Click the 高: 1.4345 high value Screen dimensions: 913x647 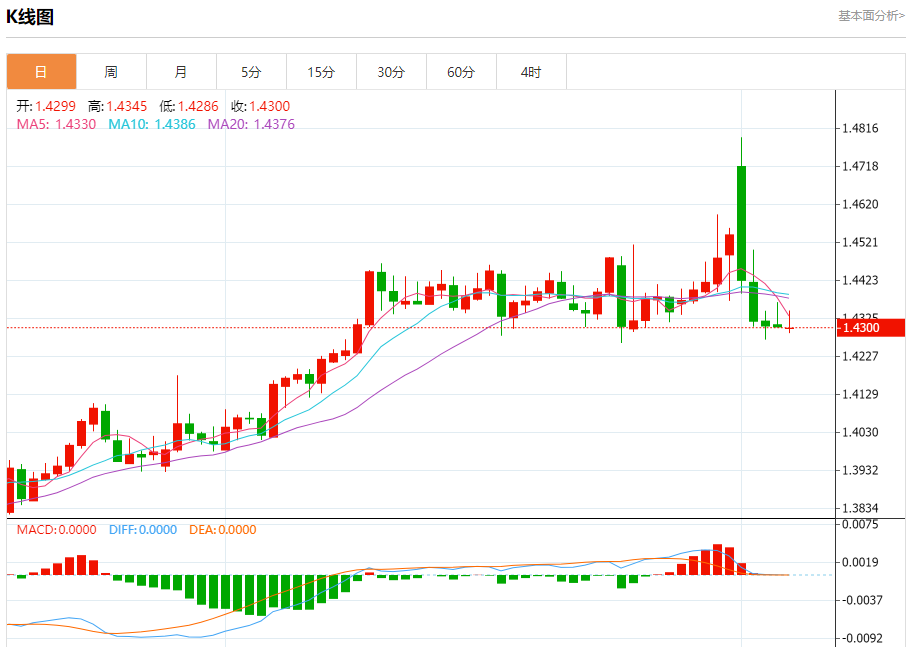(x=118, y=106)
